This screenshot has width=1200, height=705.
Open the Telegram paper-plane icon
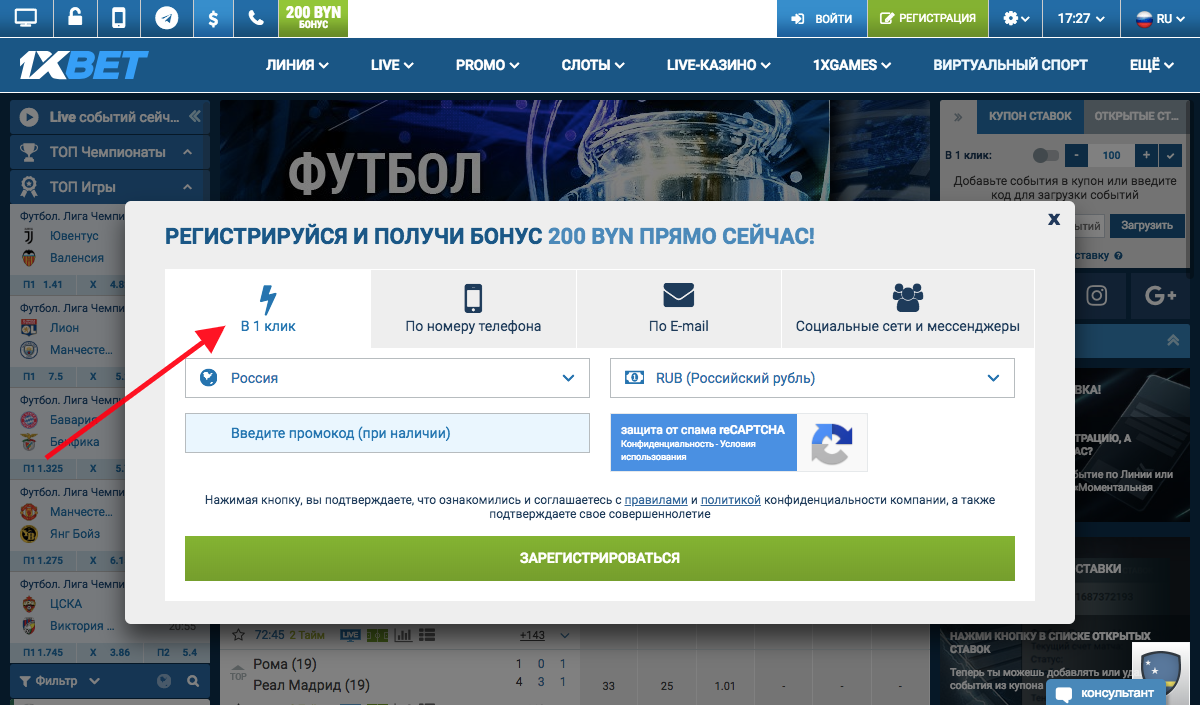tap(168, 18)
